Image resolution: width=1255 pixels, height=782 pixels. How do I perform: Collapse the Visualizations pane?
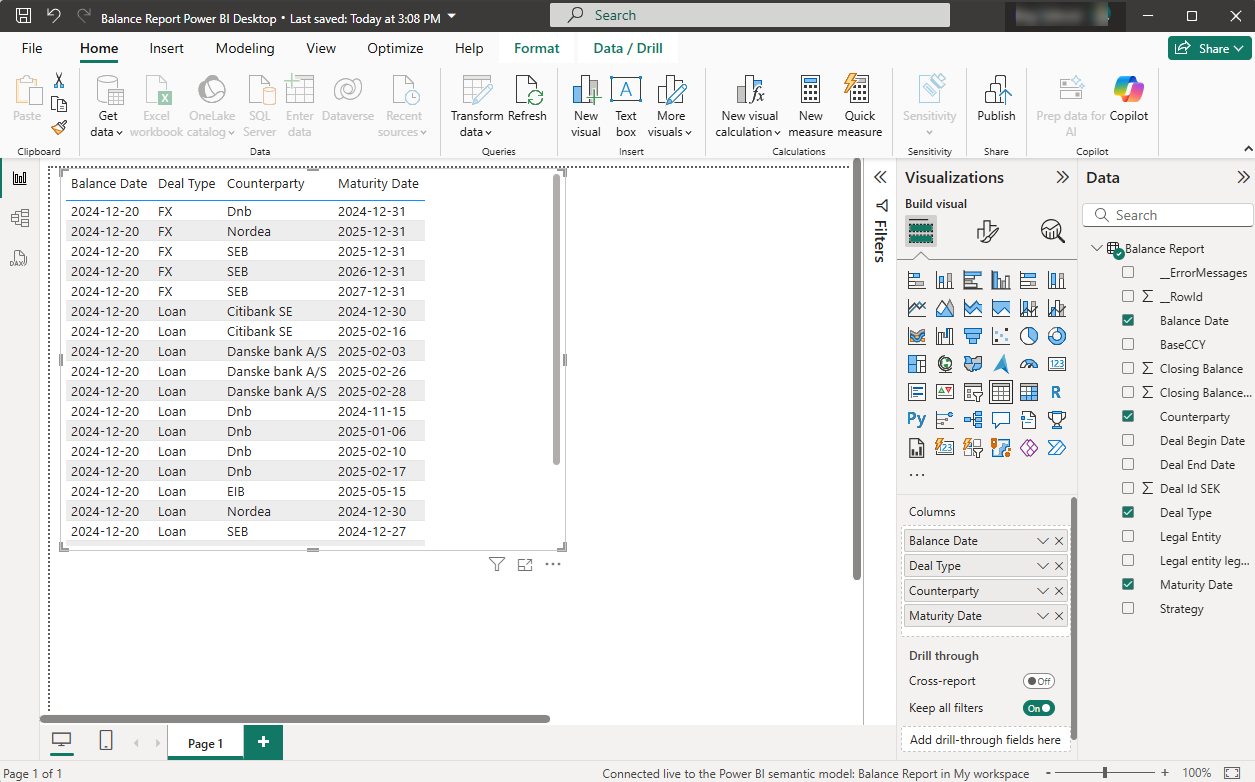[1062, 177]
